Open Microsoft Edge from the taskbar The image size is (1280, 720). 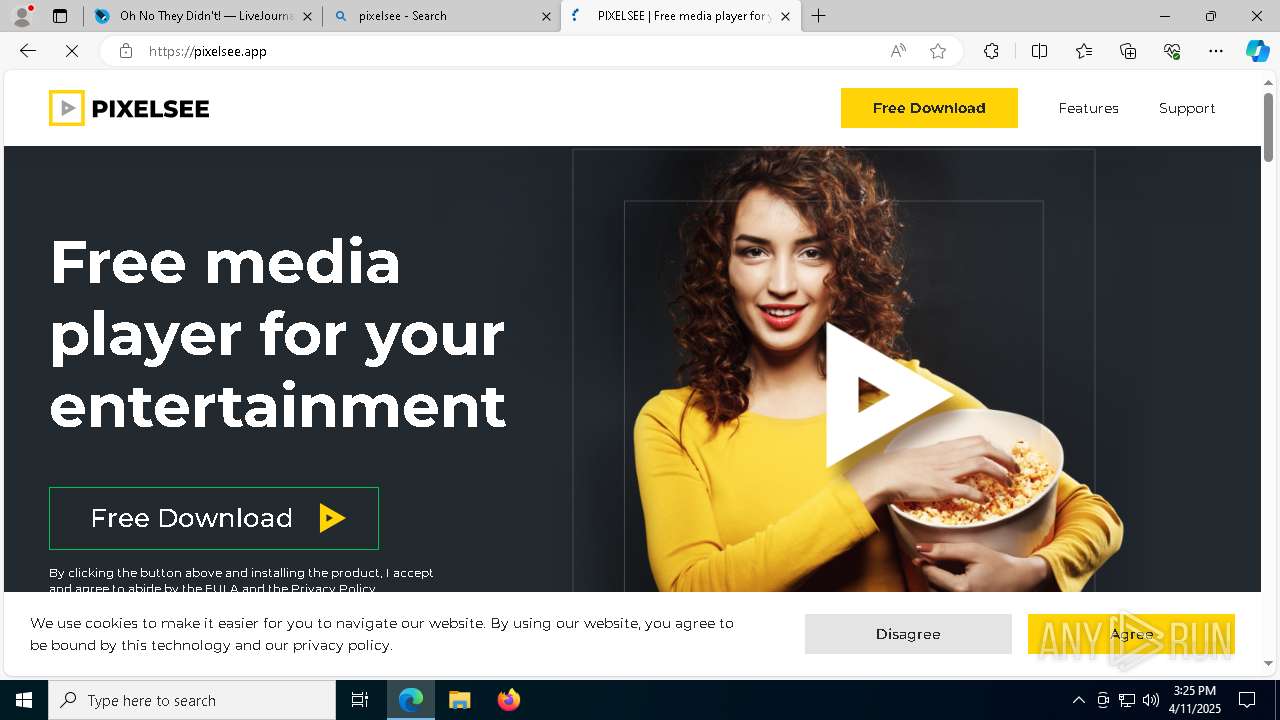click(x=411, y=700)
